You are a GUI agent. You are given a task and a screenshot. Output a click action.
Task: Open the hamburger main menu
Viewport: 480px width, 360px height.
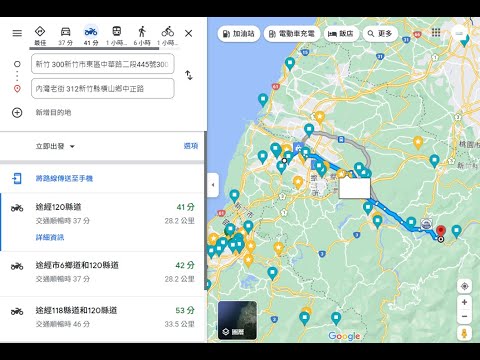point(17,33)
